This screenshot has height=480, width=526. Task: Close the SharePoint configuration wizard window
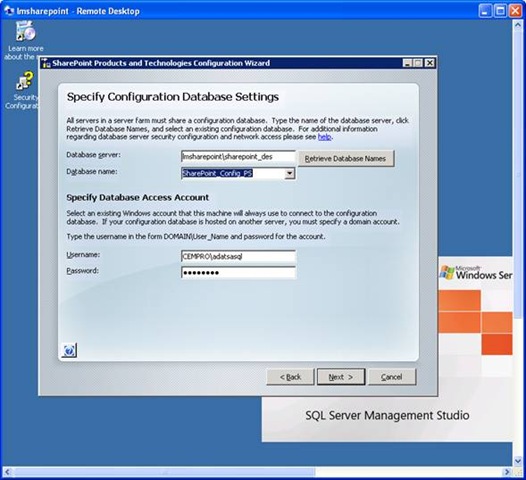[x=430, y=63]
